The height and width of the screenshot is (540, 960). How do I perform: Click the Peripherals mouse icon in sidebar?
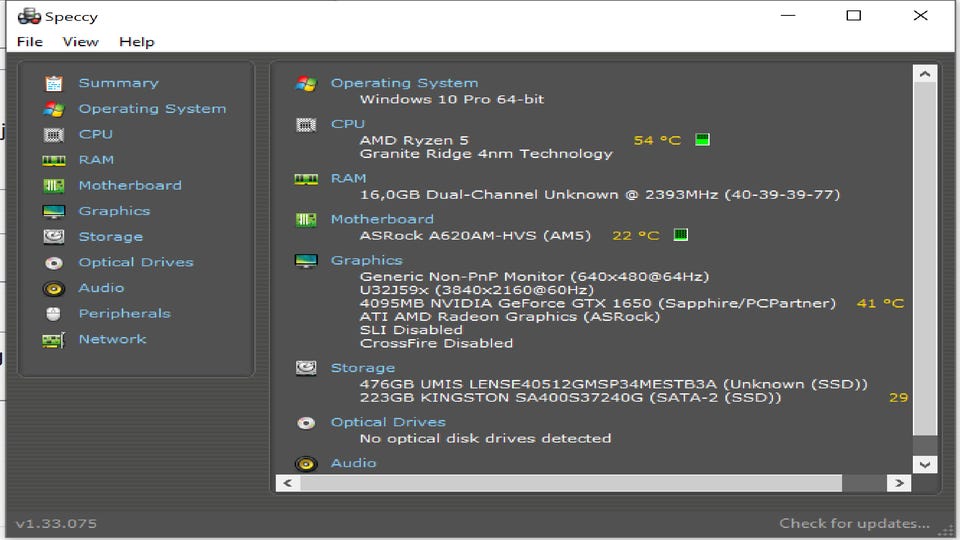pos(54,314)
